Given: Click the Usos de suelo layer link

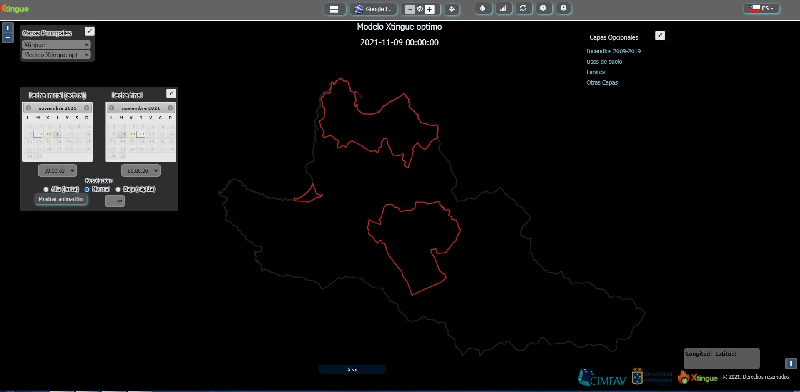Looking at the screenshot, I should [604, 62].
